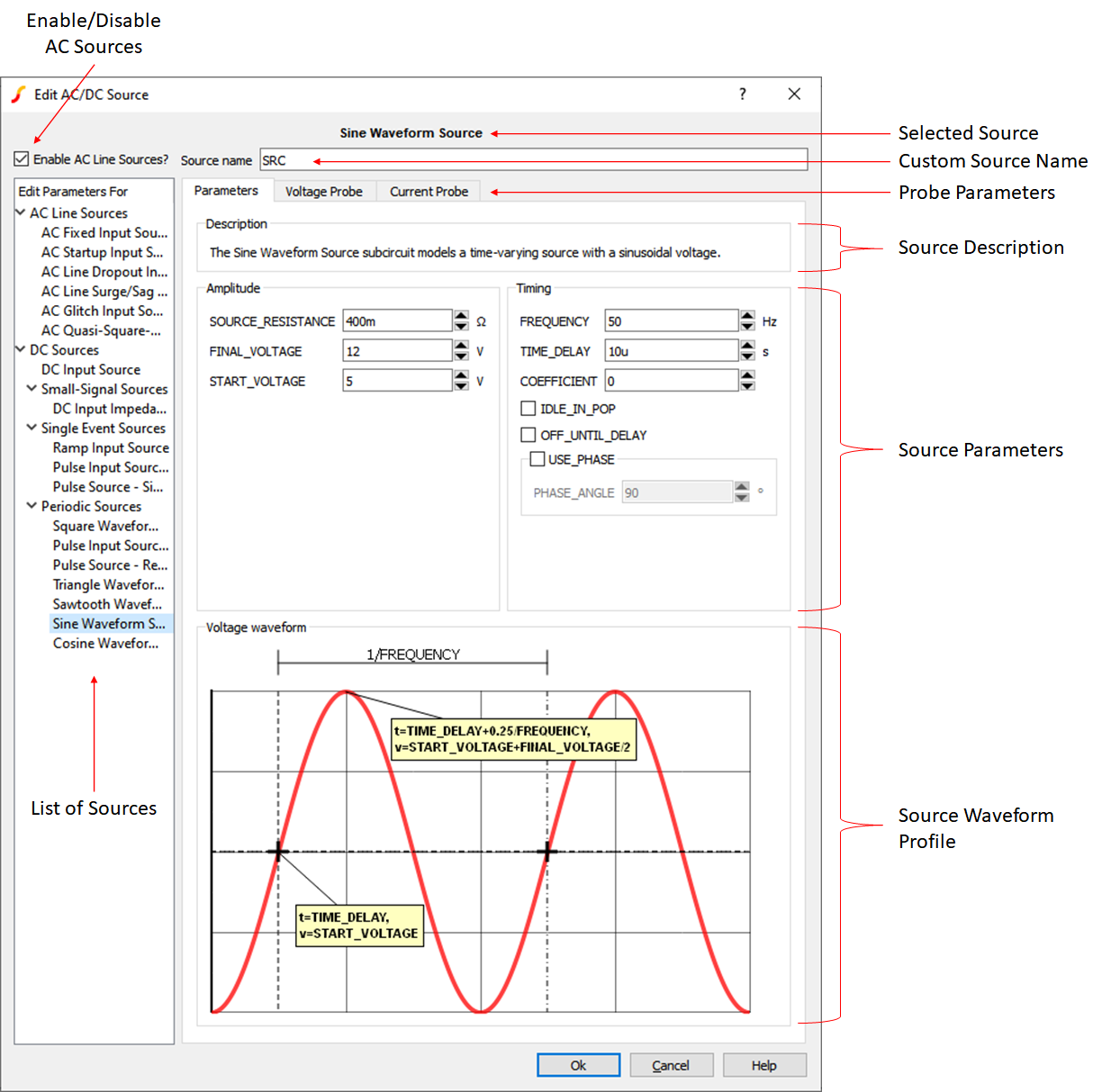Decrease TIME_DELAY with the down arrow
The image size is (1102, 1092).
click(747, 356)
